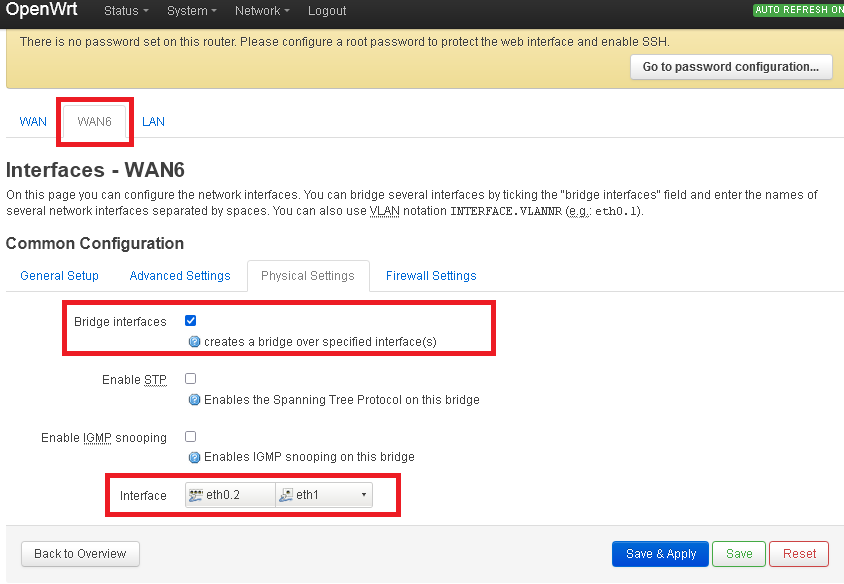The width and height of the screenshot is (844, 584).
Task: Click the green Save button
Action: pos(739,554)
